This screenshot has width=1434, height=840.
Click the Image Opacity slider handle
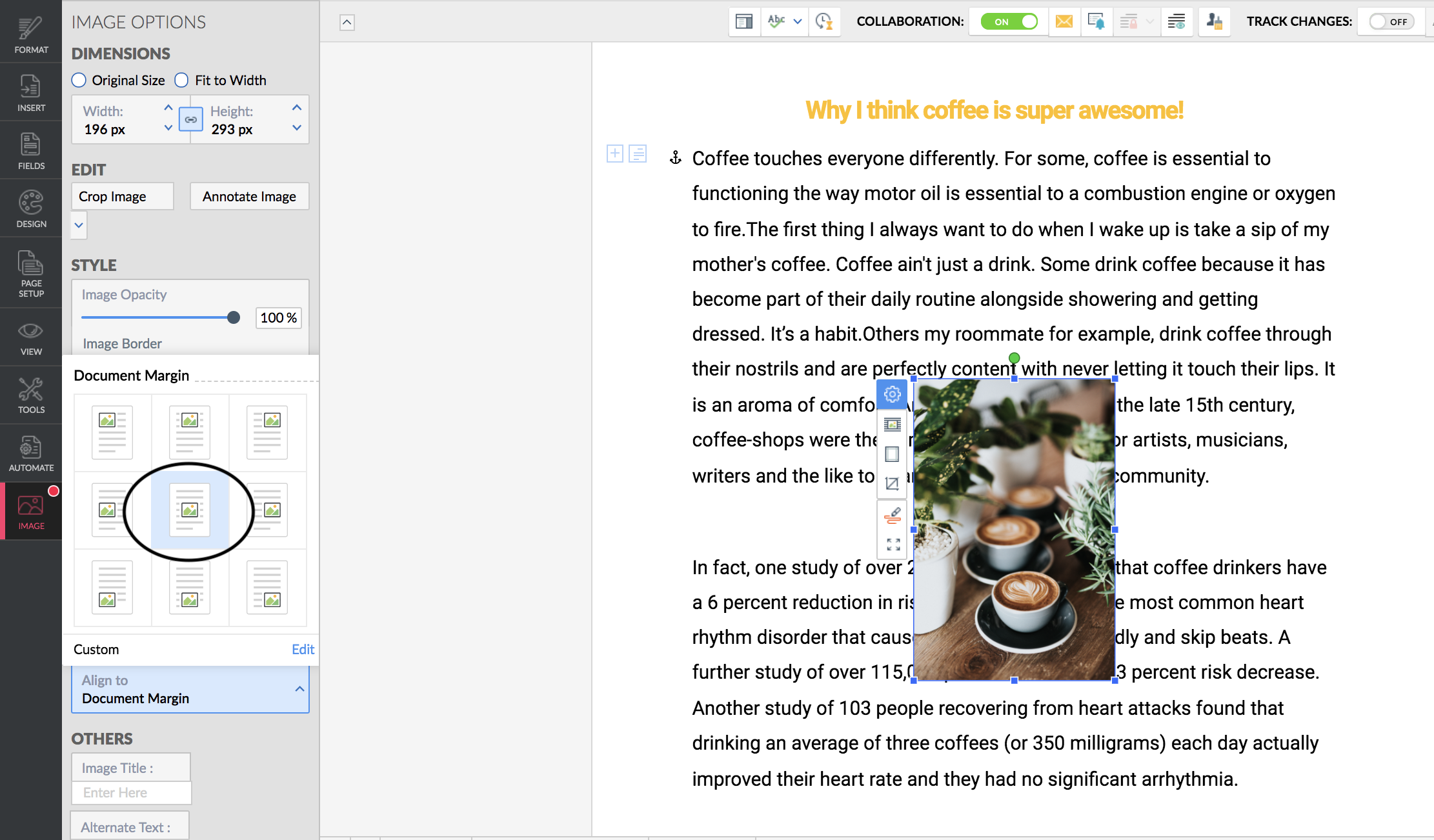click(234, 317)
